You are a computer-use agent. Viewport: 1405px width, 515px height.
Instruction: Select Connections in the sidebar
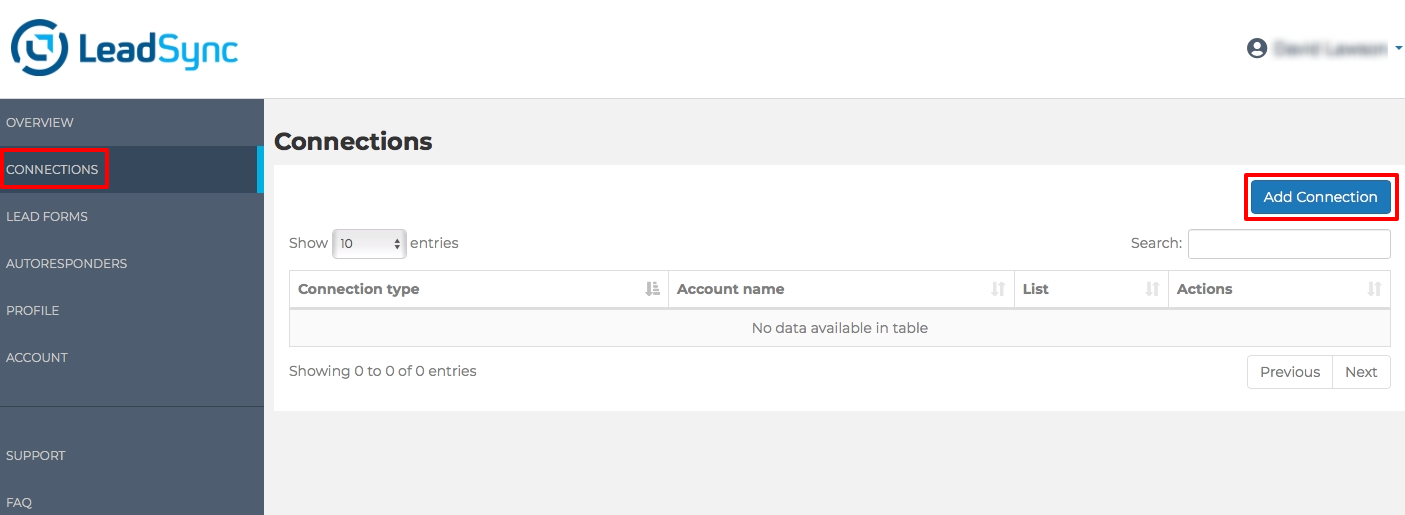tap(52, 169)
